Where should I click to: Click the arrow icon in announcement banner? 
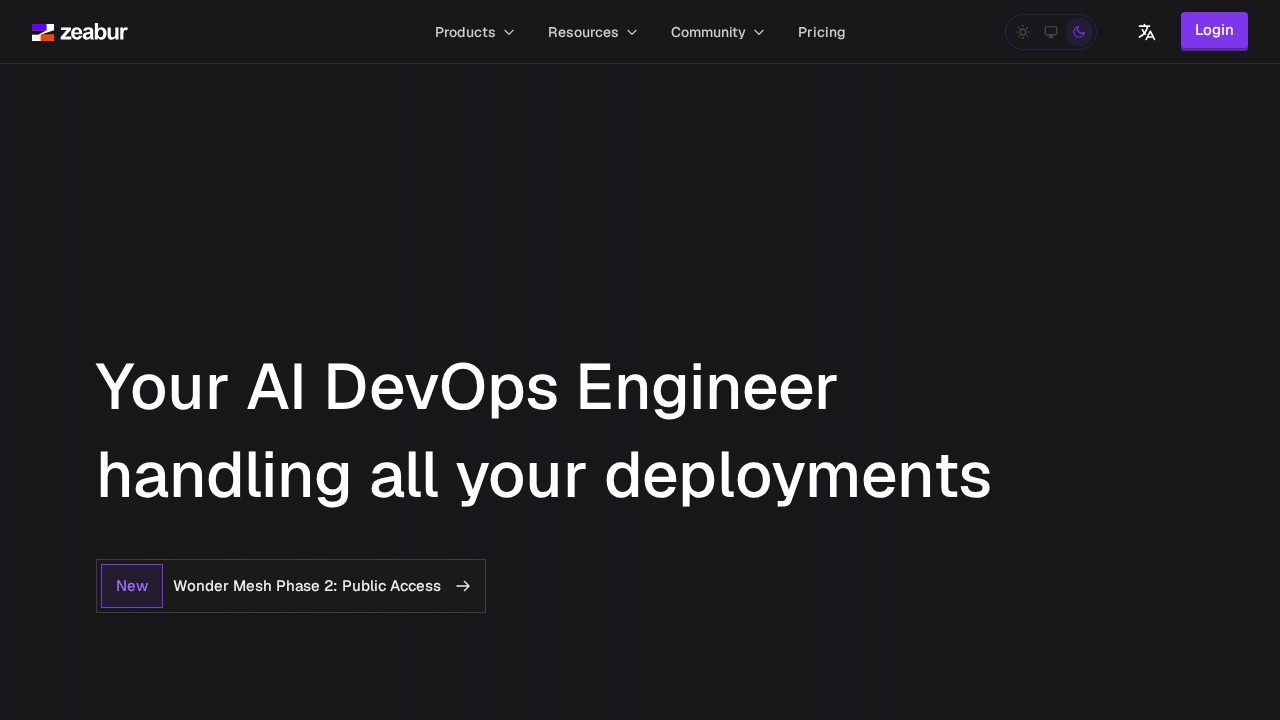[x=463, y=586]
